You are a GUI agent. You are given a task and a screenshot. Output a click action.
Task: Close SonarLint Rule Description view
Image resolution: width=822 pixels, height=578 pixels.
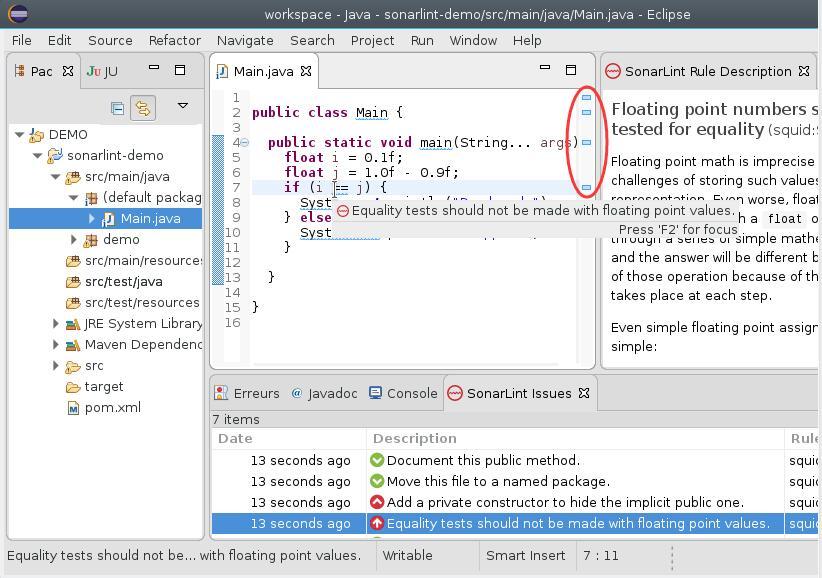(x=804, y=71)
